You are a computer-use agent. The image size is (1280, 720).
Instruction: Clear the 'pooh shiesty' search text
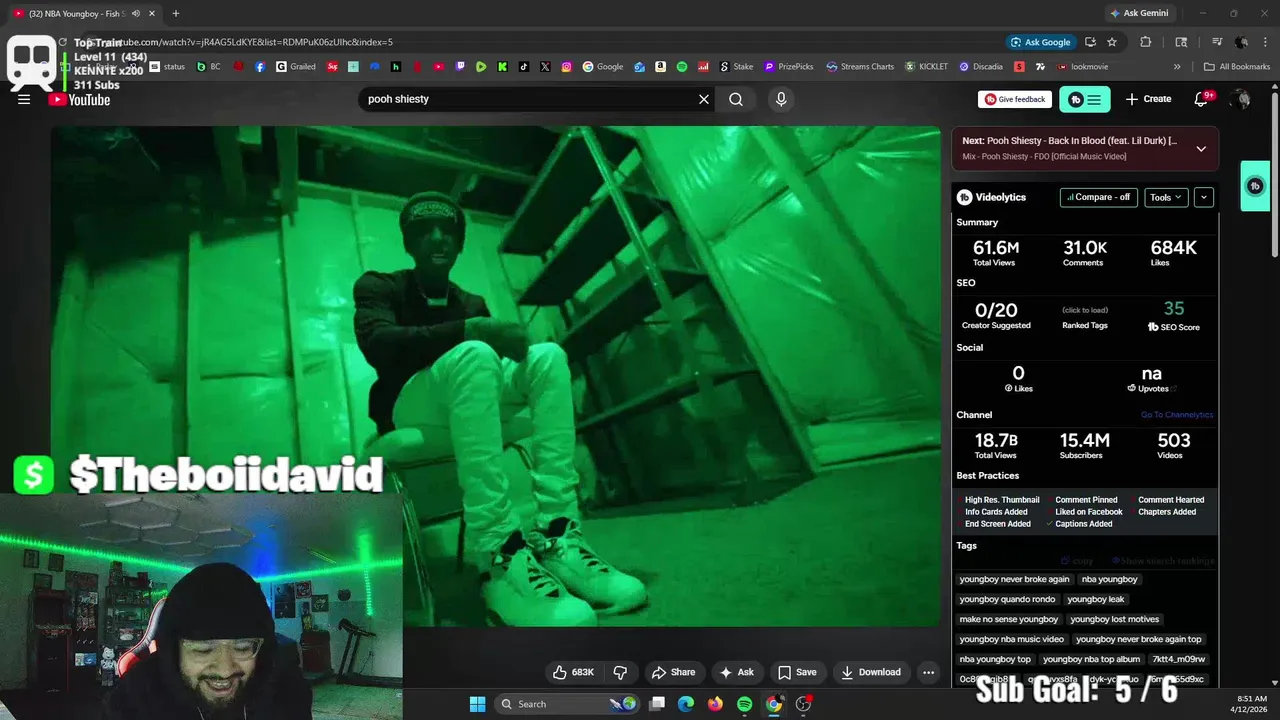tap(704, 99)
